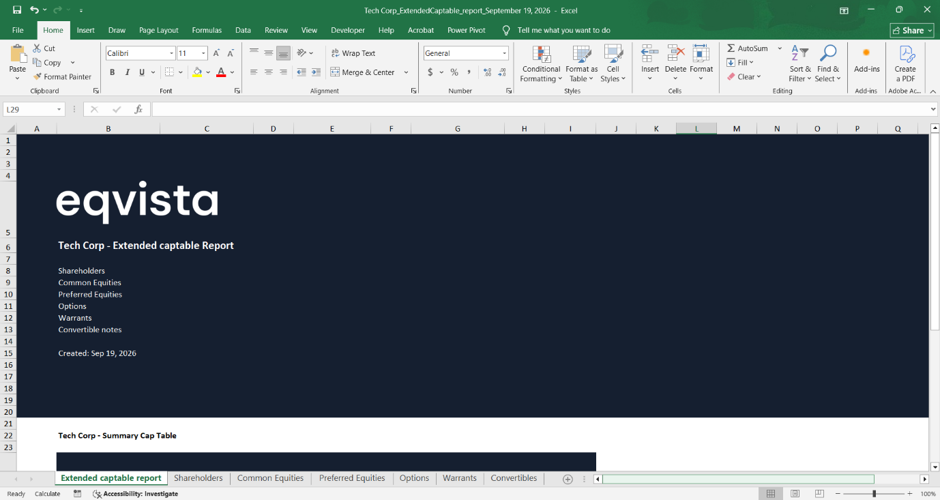Apply the Borders icon

pos(170,72)
